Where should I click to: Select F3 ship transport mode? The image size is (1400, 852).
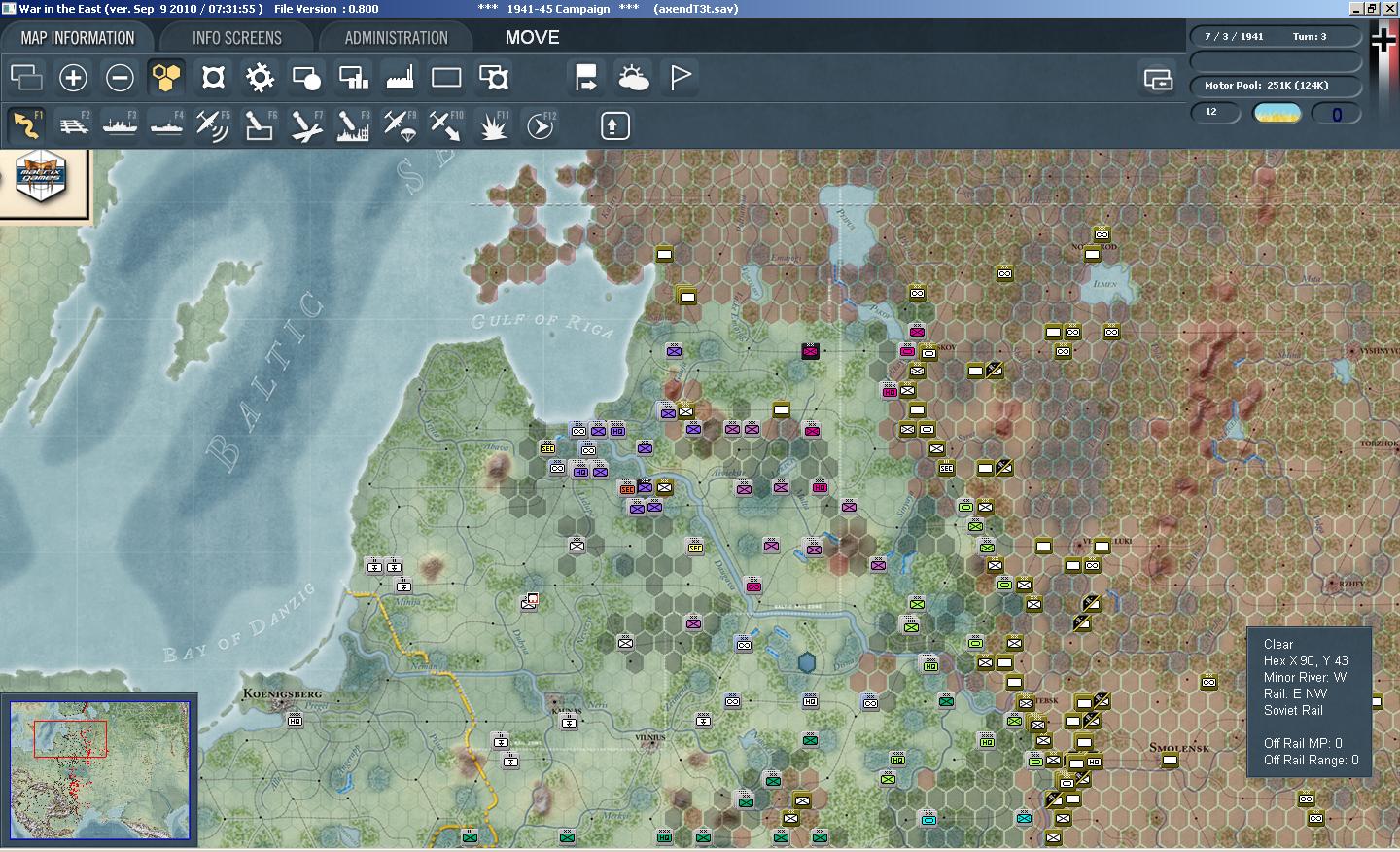[120, 125]
